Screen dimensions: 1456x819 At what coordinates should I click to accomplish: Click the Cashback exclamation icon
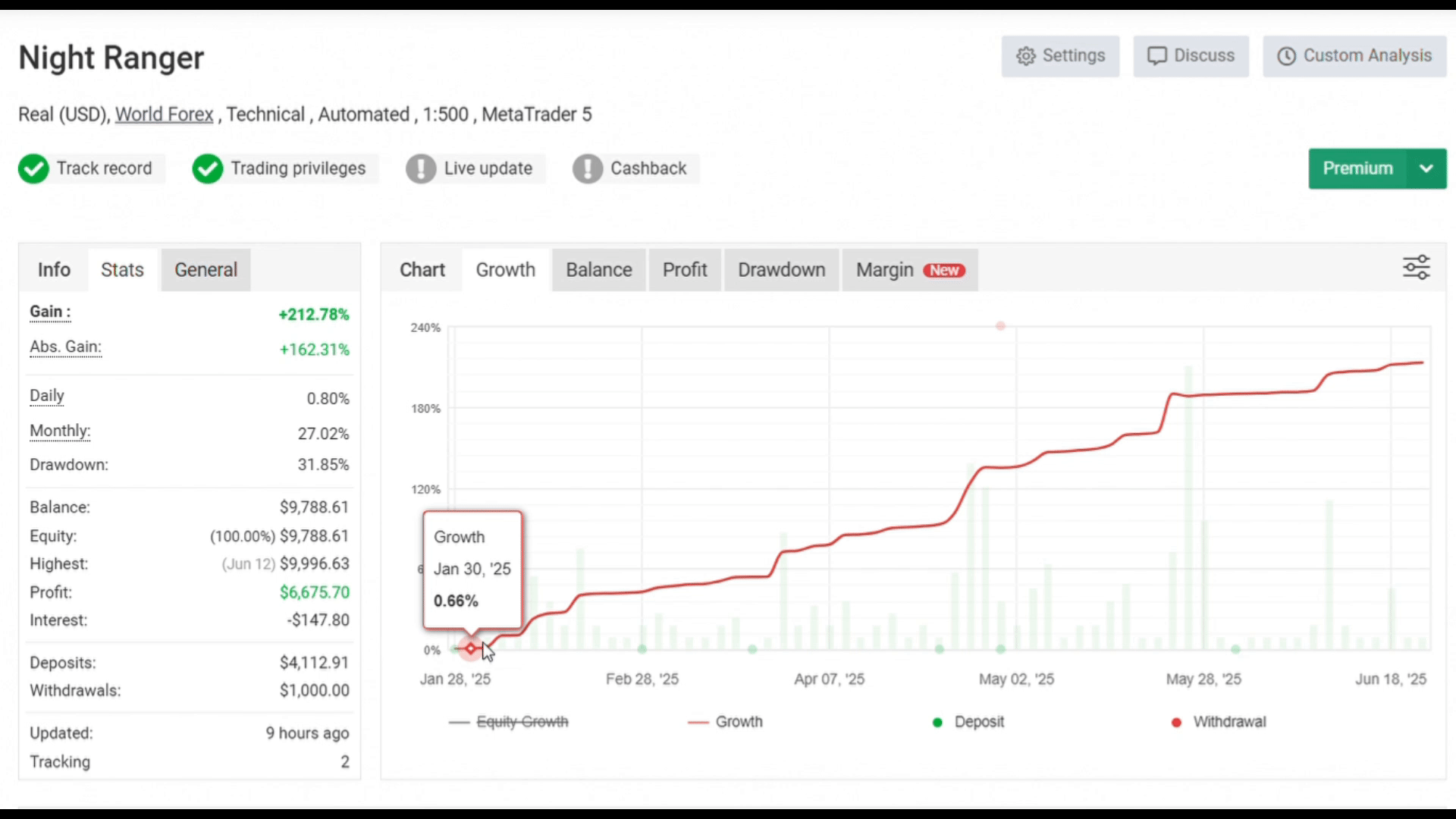click(588, 168)
